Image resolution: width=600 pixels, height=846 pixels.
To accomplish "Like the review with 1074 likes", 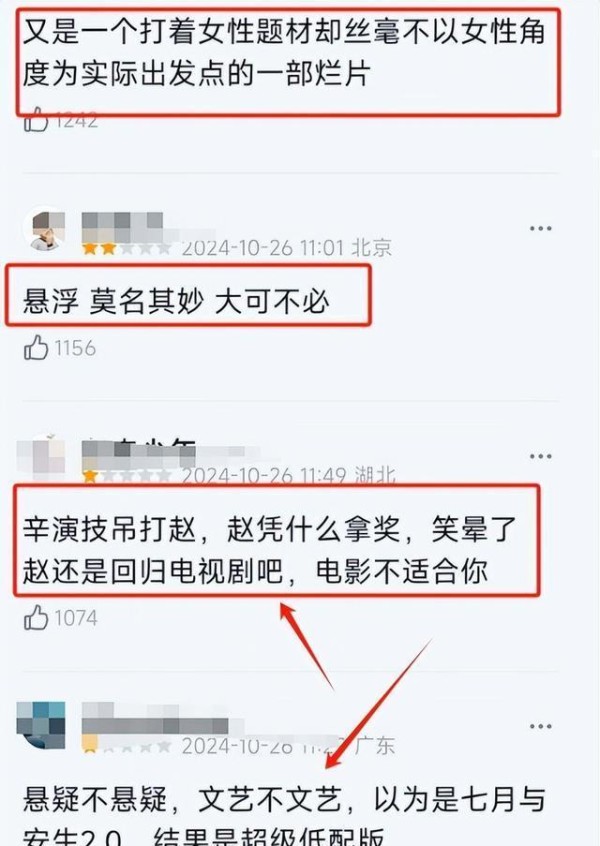I will pos(36,617).
